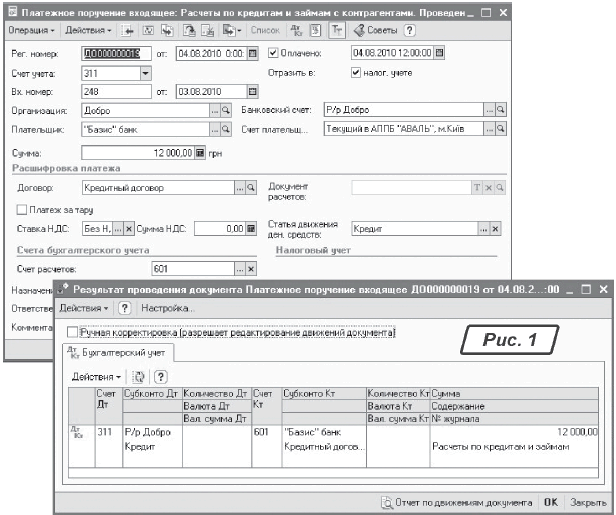
Task: Enable Ручная корректировка checkbox
Action: pyautogui.click(x=70, y=331)
